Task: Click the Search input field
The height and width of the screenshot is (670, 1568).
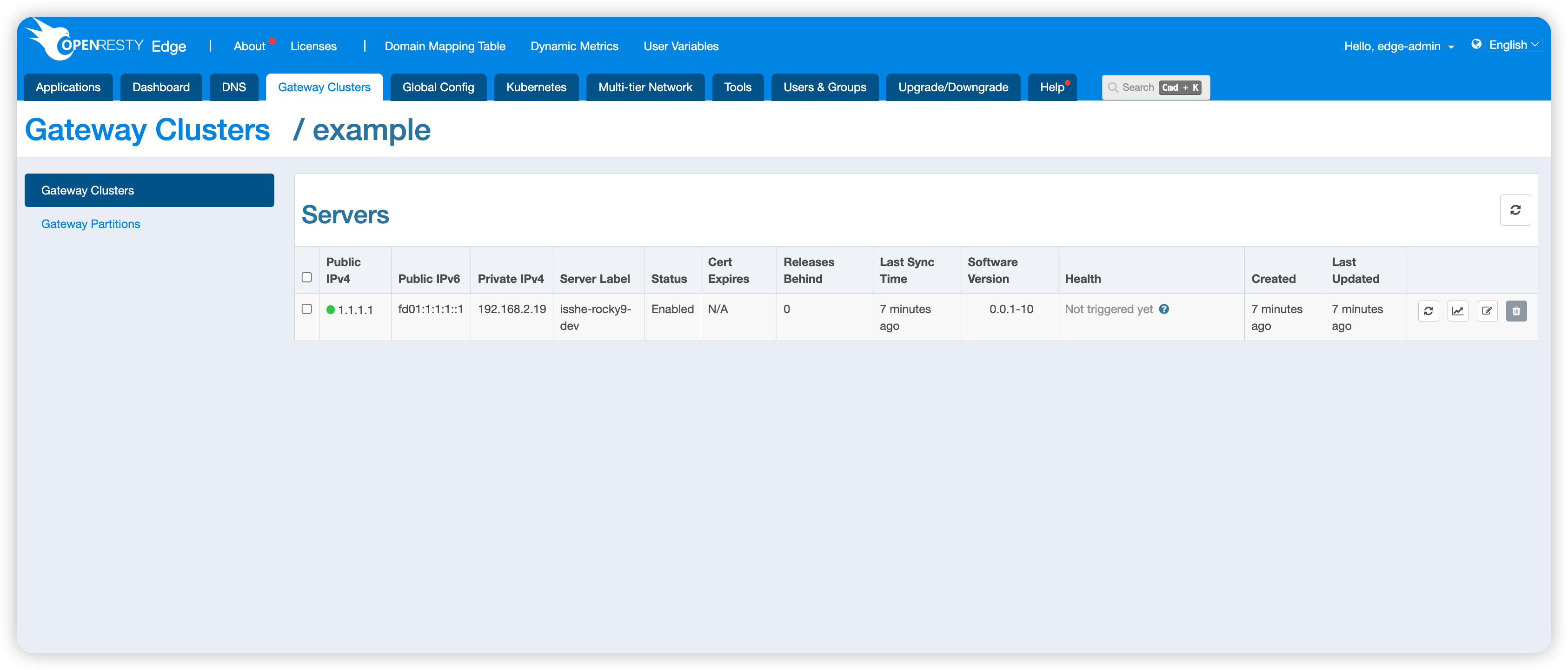Action: (x=1155, y=87)
